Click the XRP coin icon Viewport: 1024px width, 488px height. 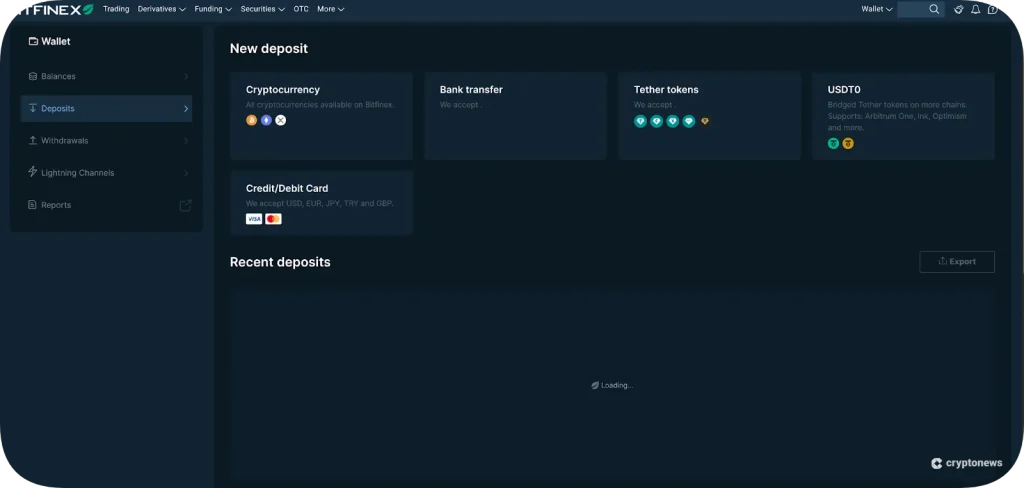coord(281,120)
